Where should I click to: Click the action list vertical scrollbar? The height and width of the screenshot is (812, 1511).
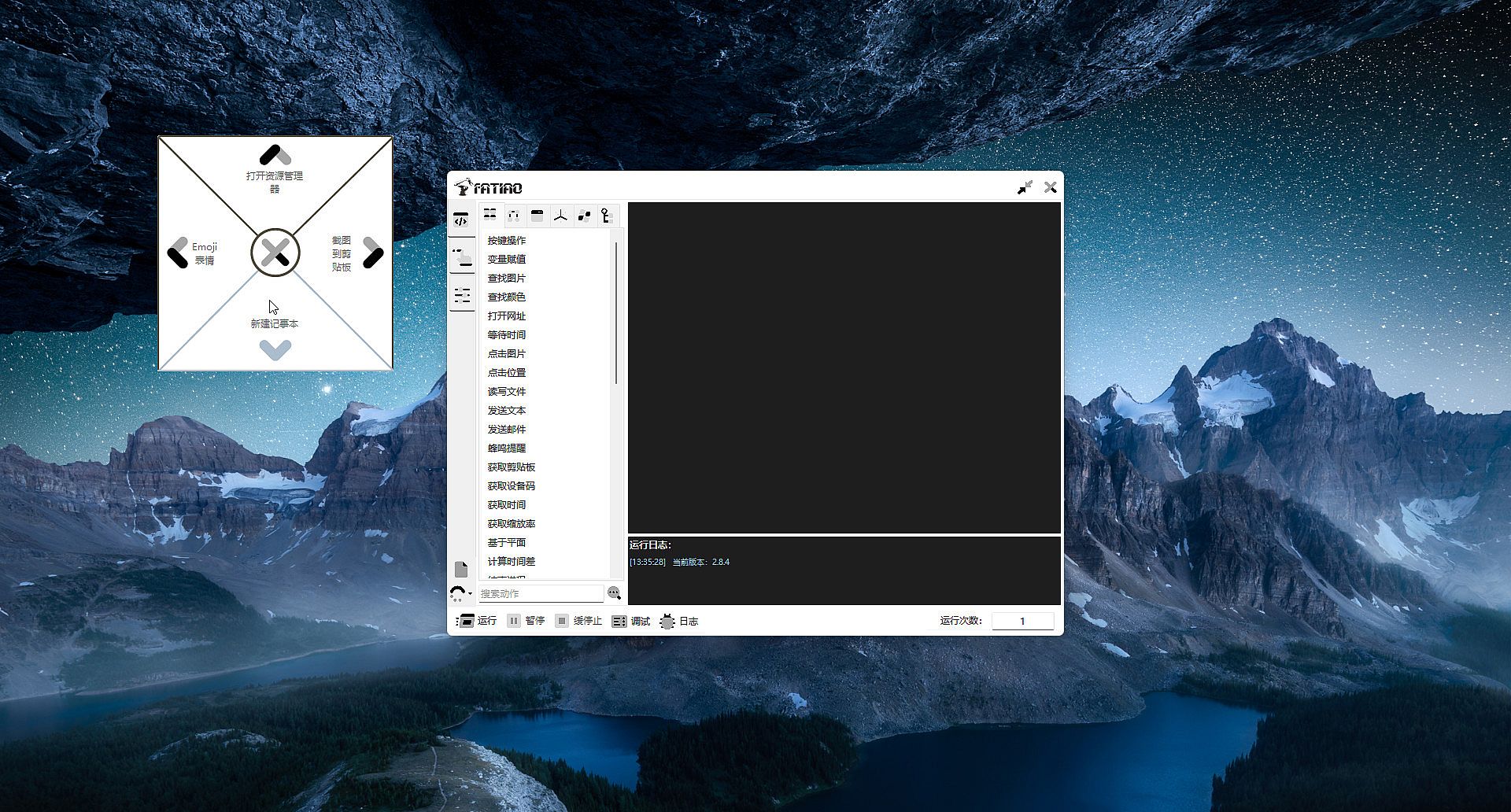[x=616, y=313]
